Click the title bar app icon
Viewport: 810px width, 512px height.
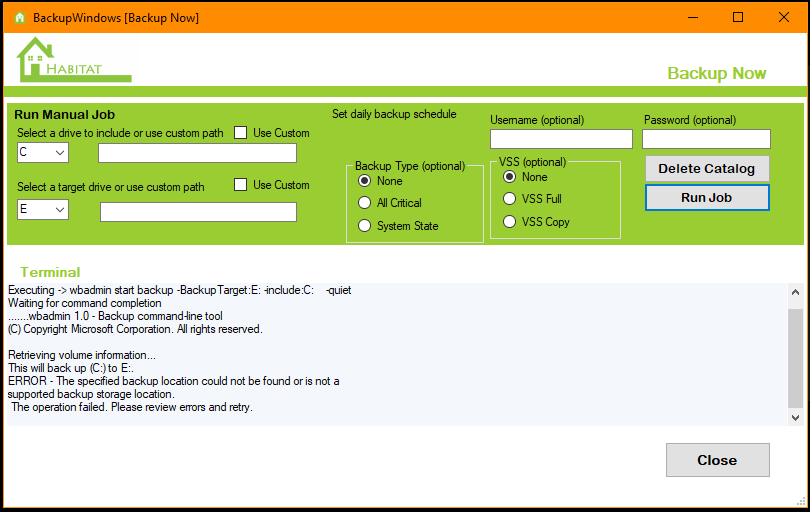click(x=20, y=18)
